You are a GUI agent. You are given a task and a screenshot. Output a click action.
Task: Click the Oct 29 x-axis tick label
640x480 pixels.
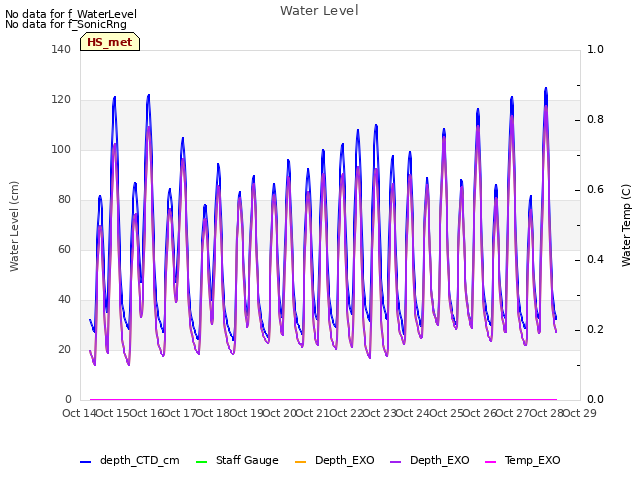click(580, 413)
